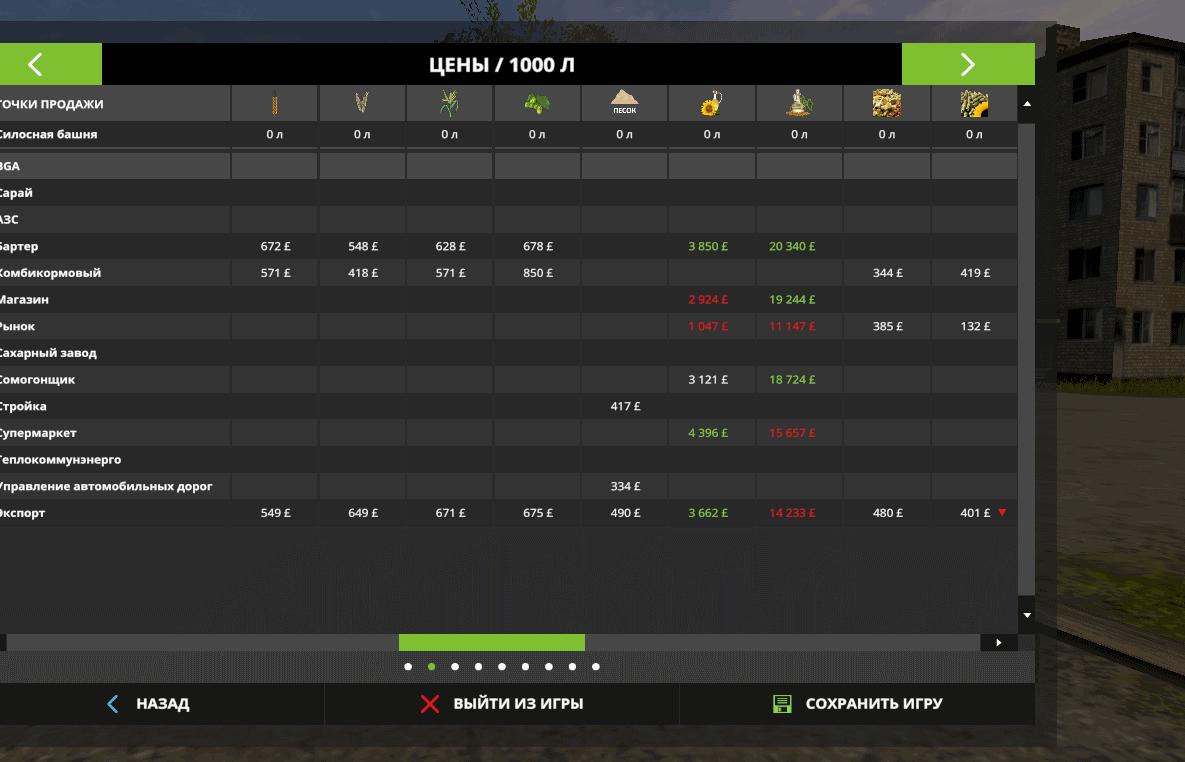Select the first page indicator dot
Viewport: 1185px width, 762px height.
[408, 667]
